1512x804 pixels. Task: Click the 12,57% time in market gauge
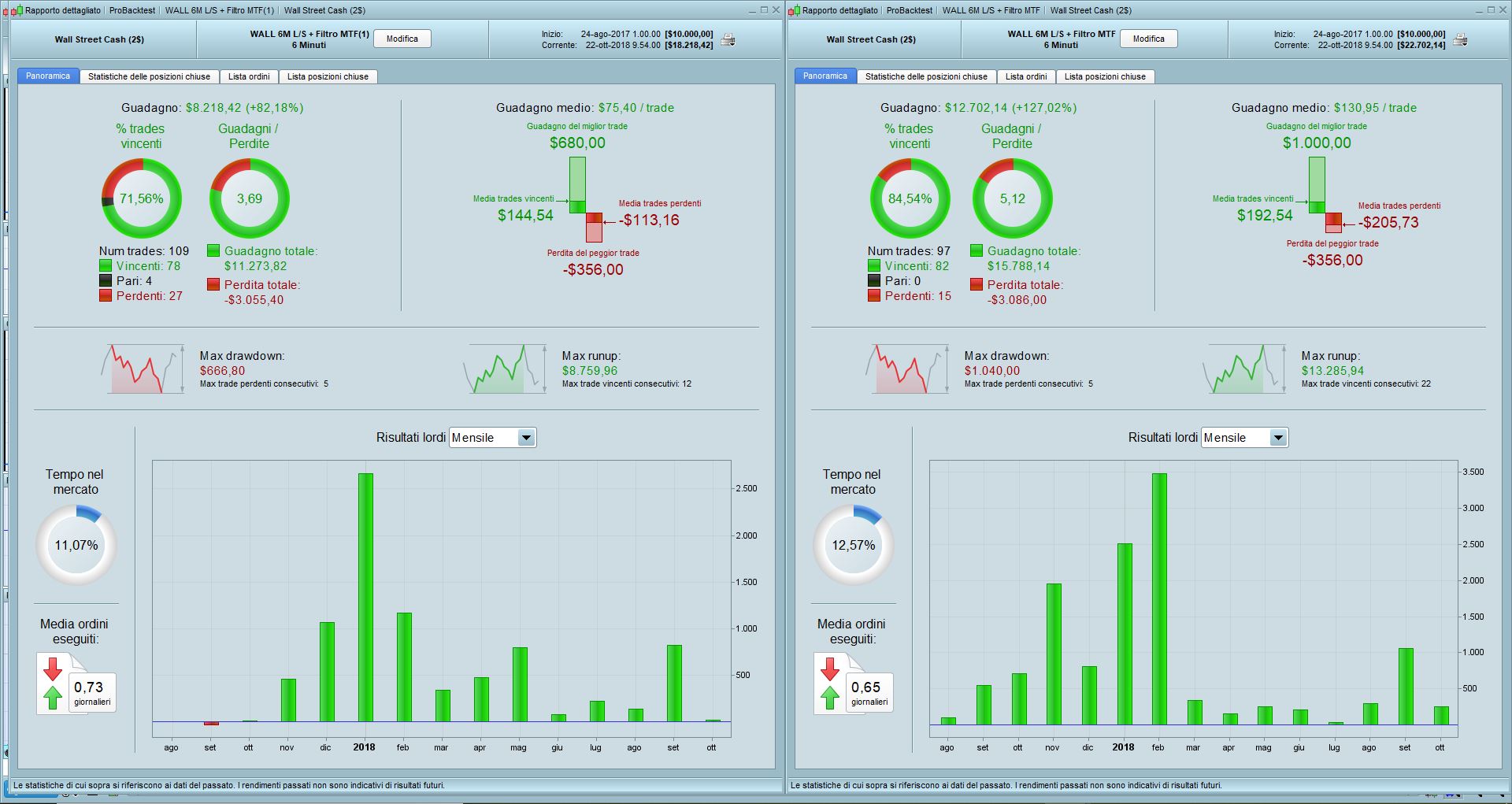tap(854, 545)
